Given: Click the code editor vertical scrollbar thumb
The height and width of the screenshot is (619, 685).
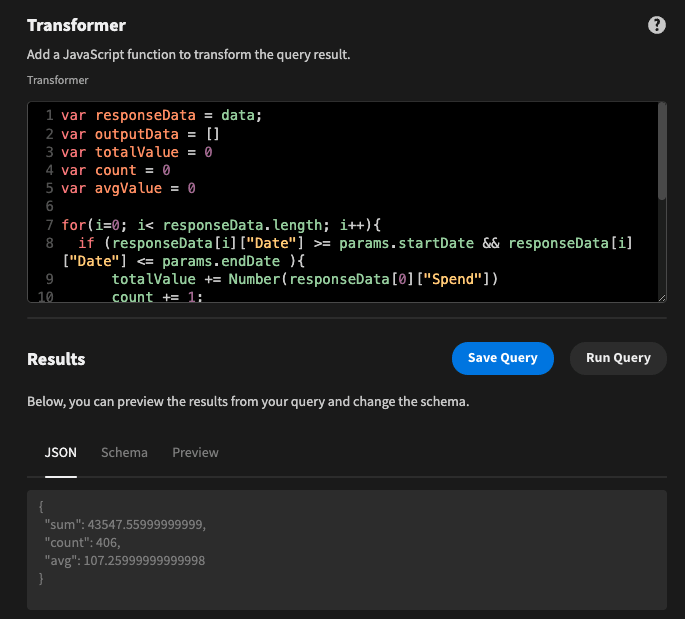Looking at the screenshot, I should (x=662, y=152).
